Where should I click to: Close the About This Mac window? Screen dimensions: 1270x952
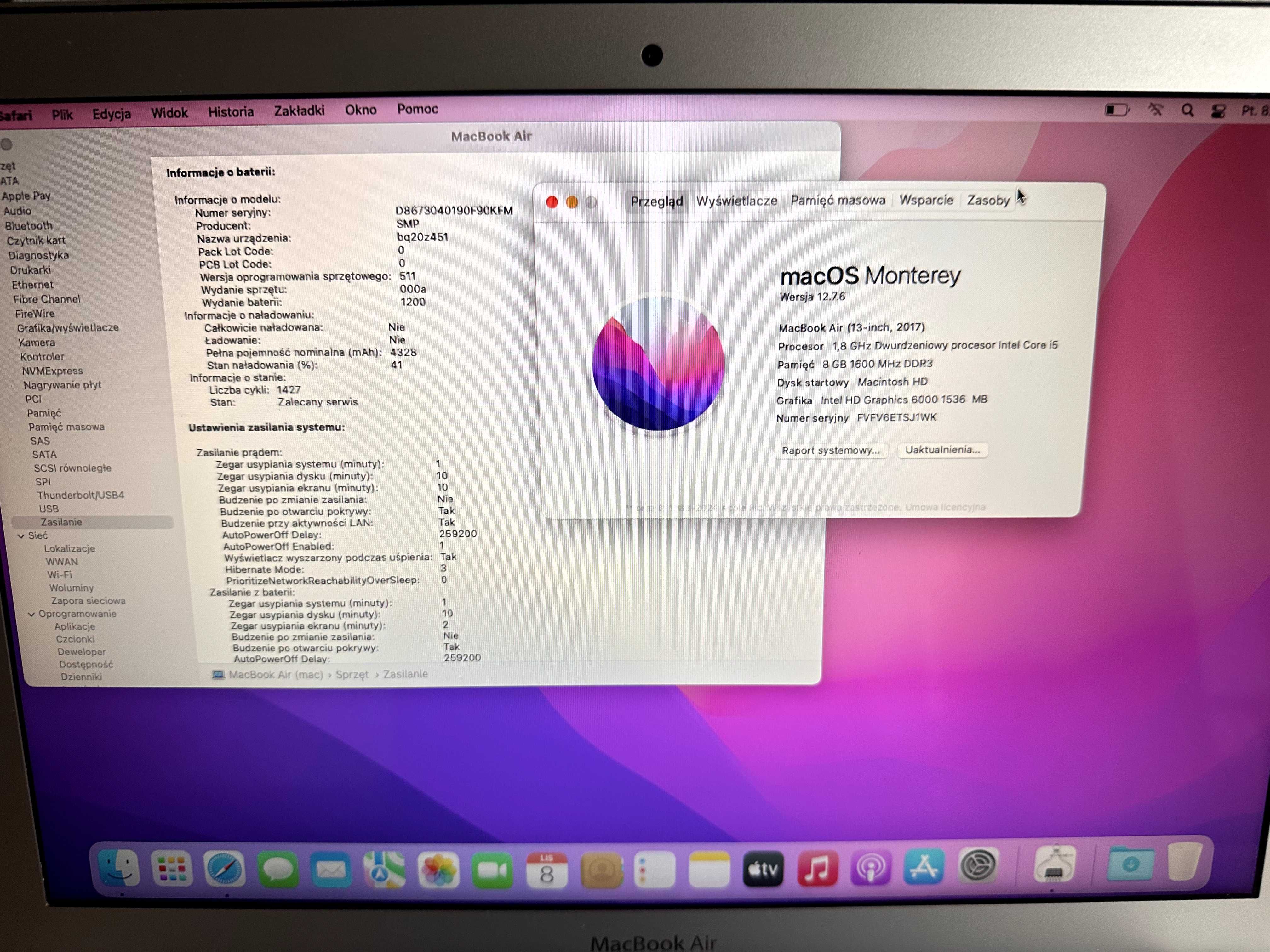552,202
